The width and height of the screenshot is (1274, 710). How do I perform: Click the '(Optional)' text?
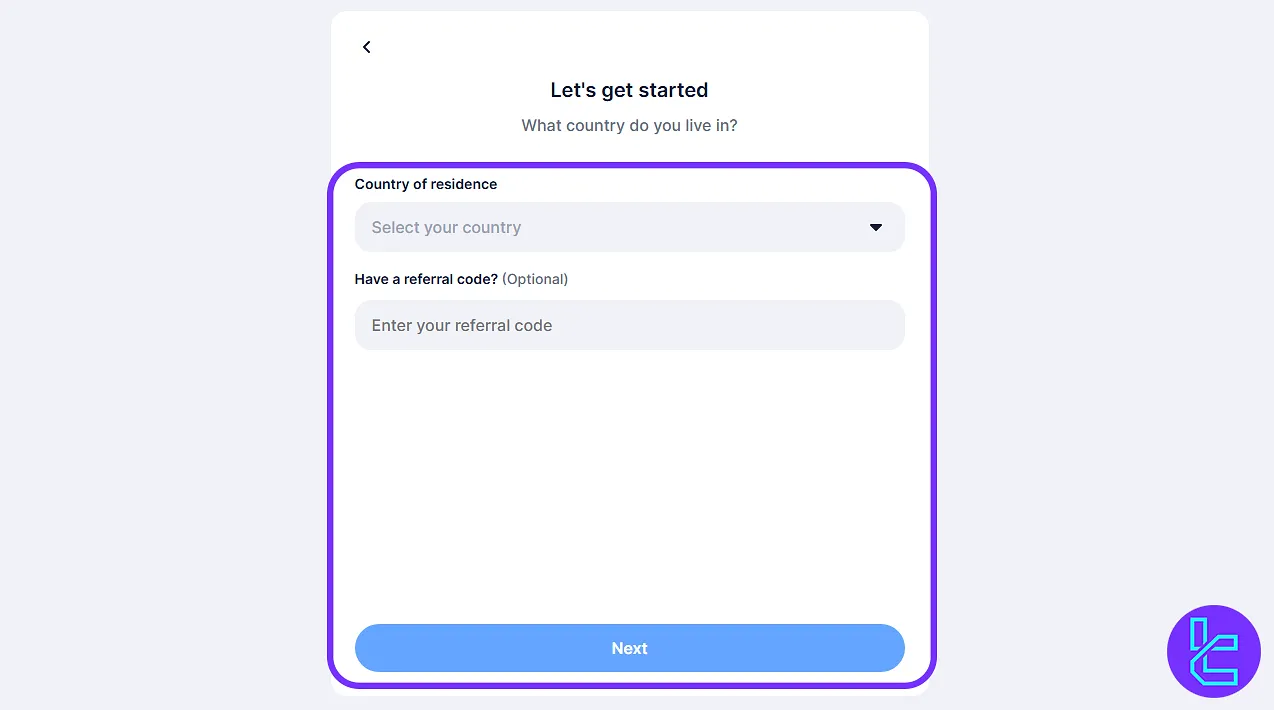tap(535, 279)
